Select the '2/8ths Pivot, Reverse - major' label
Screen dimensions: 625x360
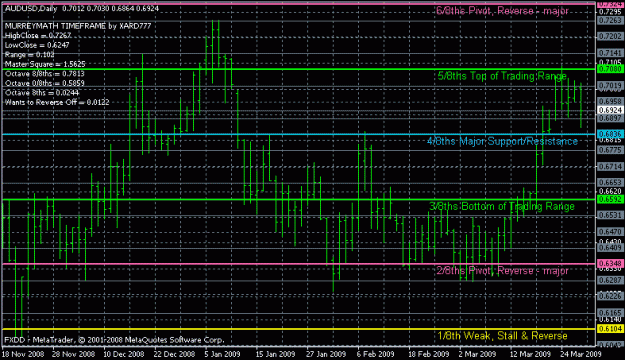(502, 271)
